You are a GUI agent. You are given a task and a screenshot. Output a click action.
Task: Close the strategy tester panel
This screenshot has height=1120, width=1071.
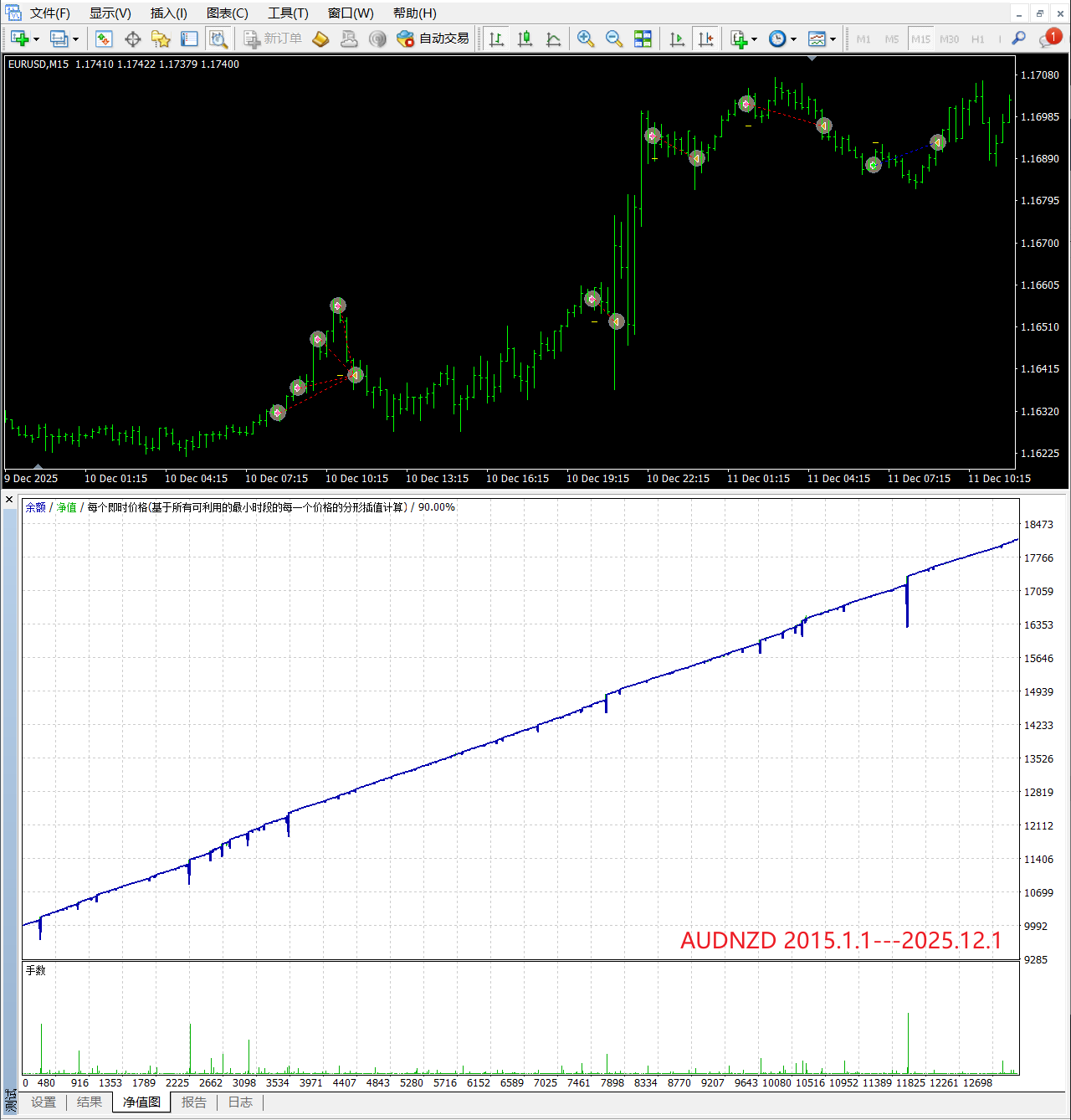pyautogui.click(x=9, y=500)
